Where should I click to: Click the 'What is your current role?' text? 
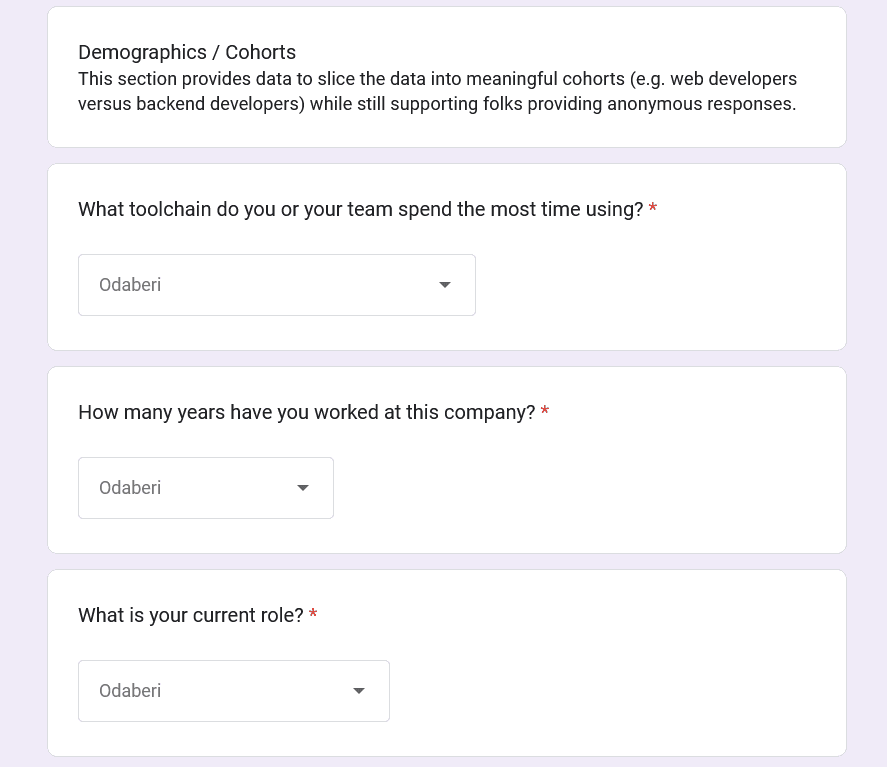[x=190, y=615]
